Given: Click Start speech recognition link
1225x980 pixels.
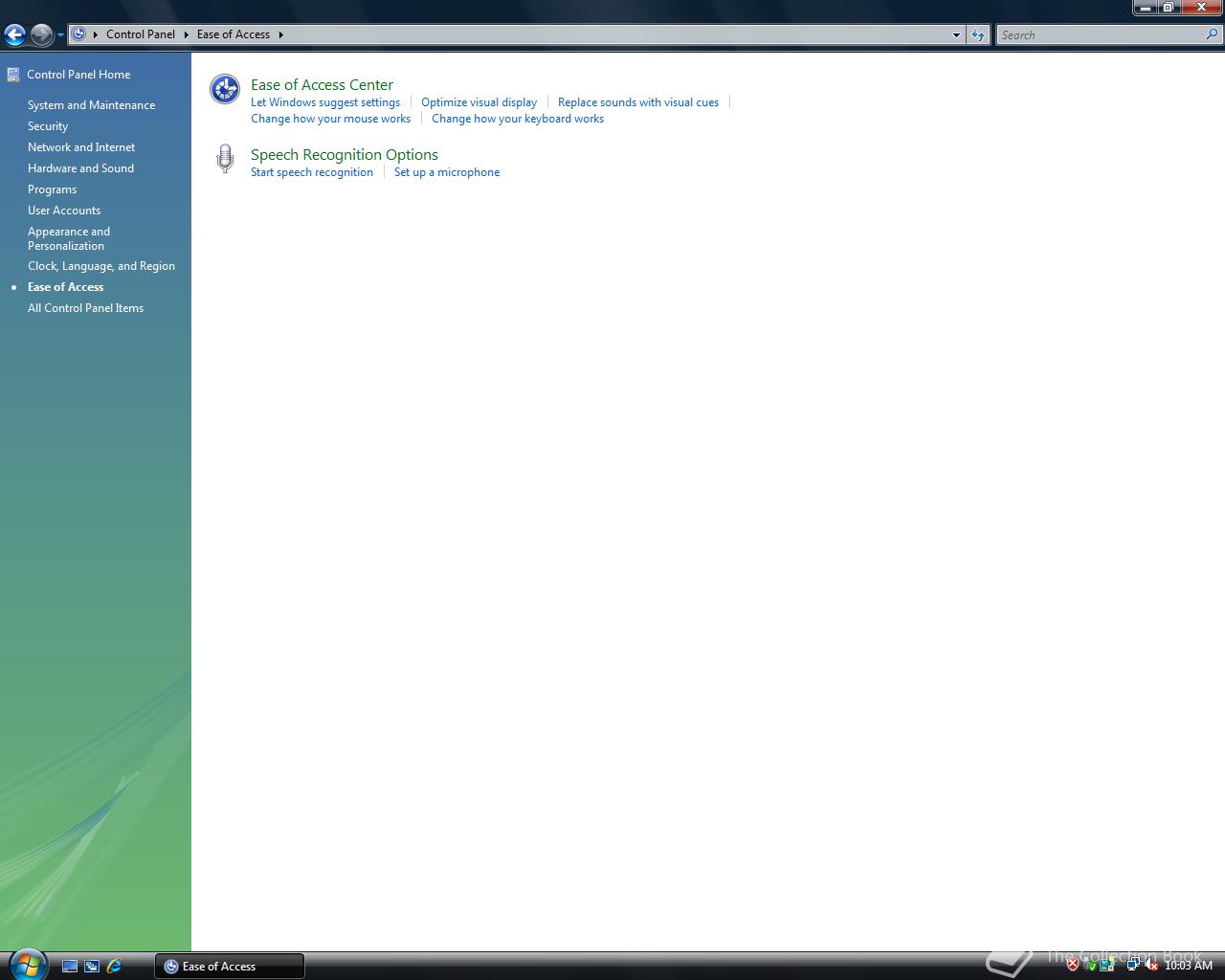Looking at the screenshot, I should point(312,172).
